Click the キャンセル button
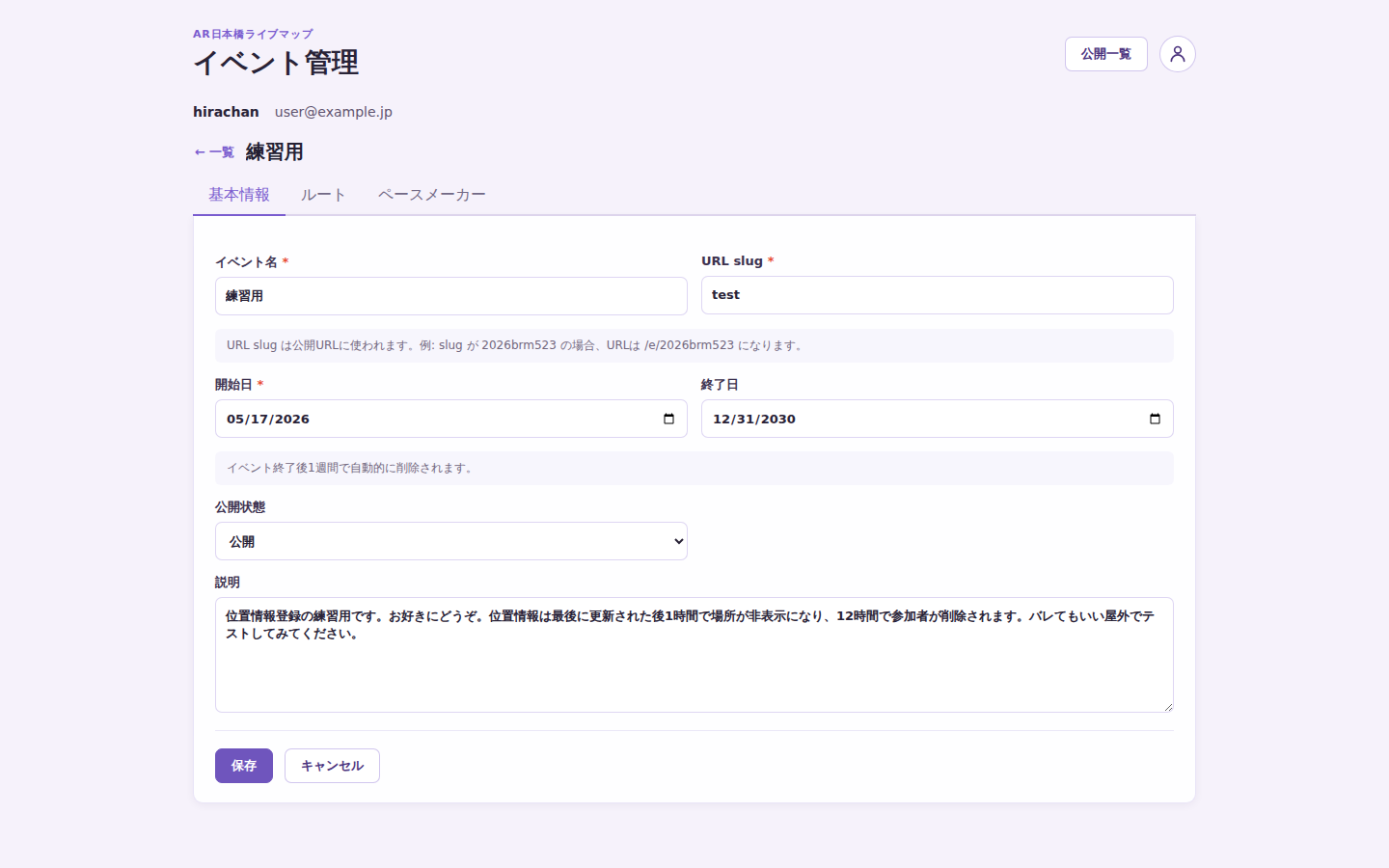The height and width of the screenshot is (868, 1389). [x=332, y=766]
